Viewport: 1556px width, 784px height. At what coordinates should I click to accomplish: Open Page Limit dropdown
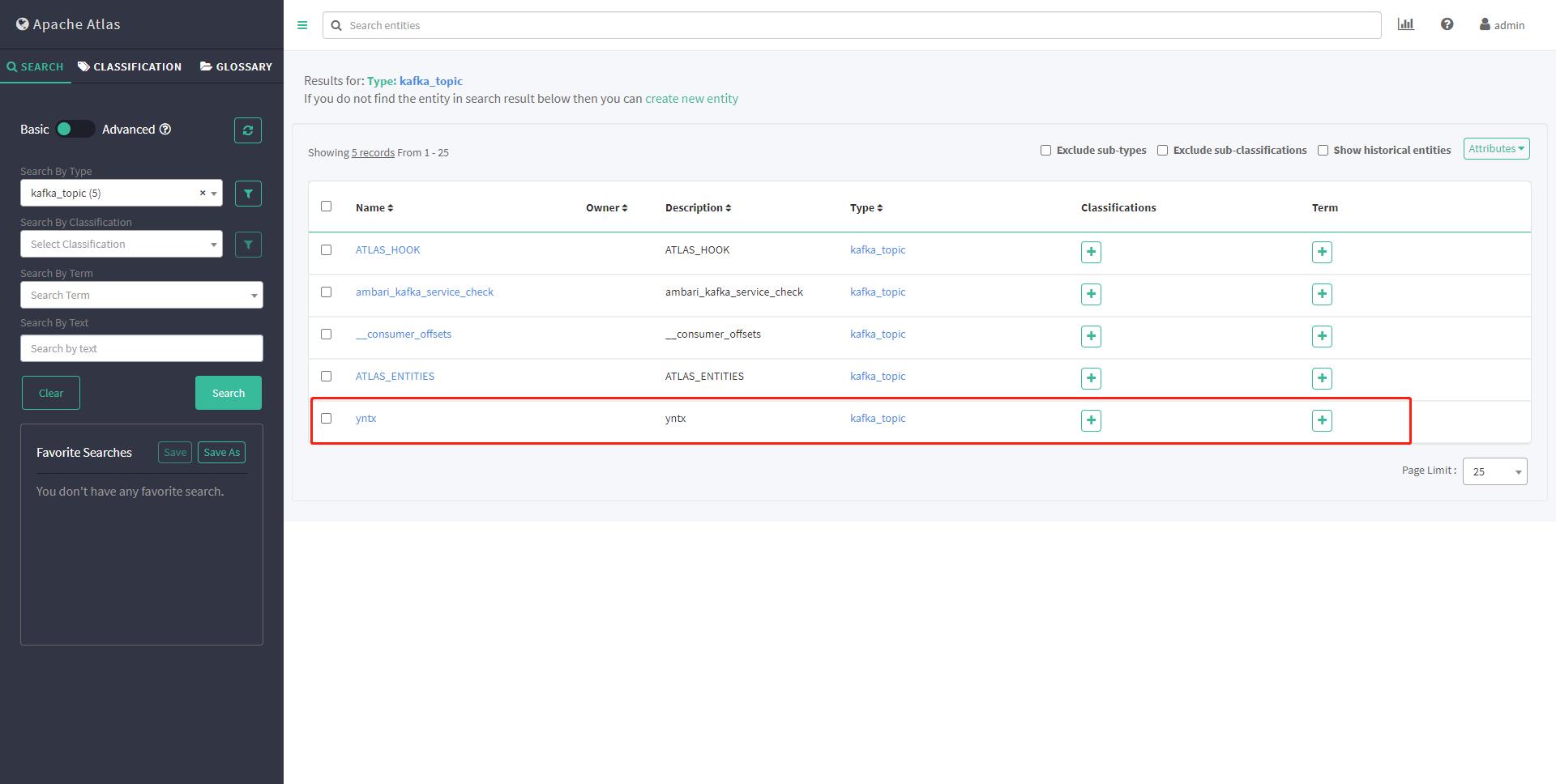point(1495,471)
